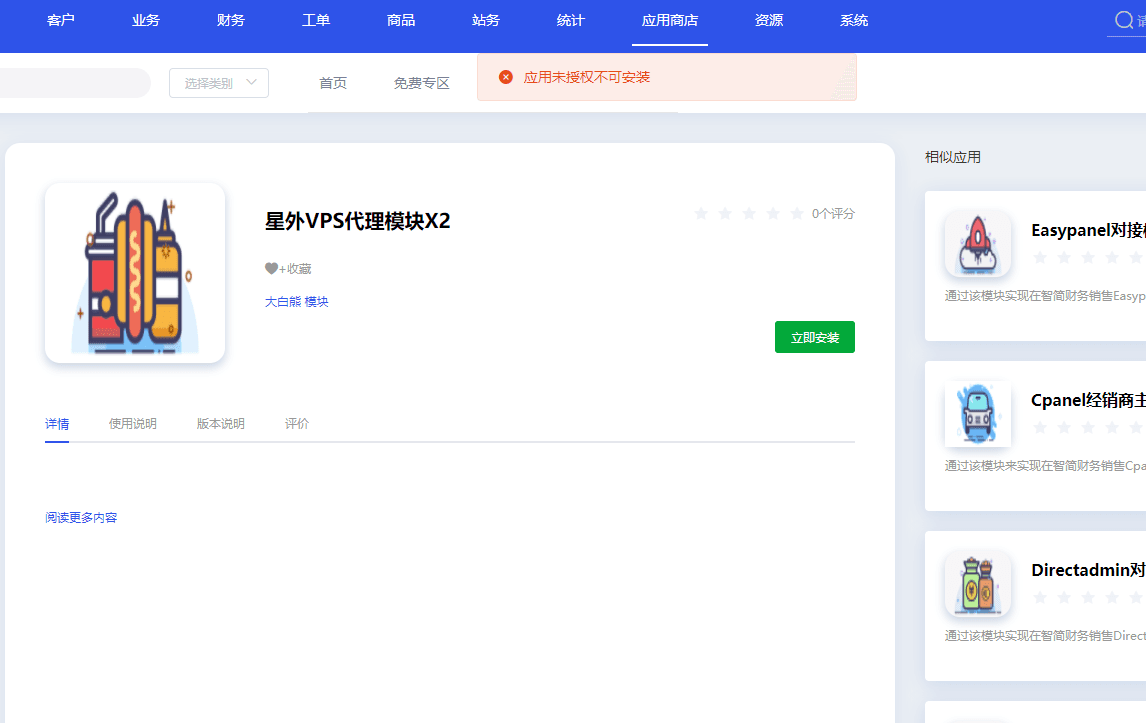Open the Cpanel经销商 app title
Image resolution: width=1146 pixels, height=723 pixels.
1088,400
